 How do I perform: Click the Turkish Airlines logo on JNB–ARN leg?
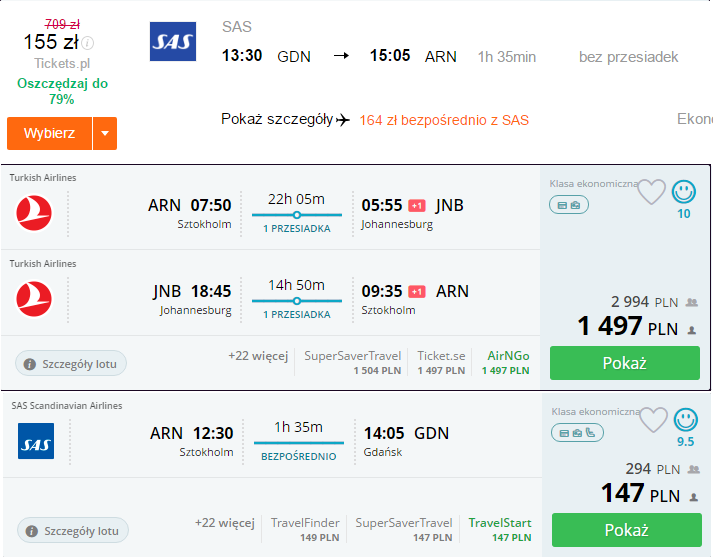click(34, 299)
